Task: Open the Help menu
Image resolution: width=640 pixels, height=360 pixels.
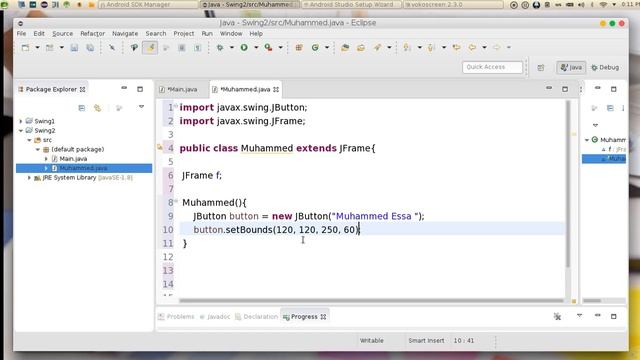Action: tap(256, 33)
